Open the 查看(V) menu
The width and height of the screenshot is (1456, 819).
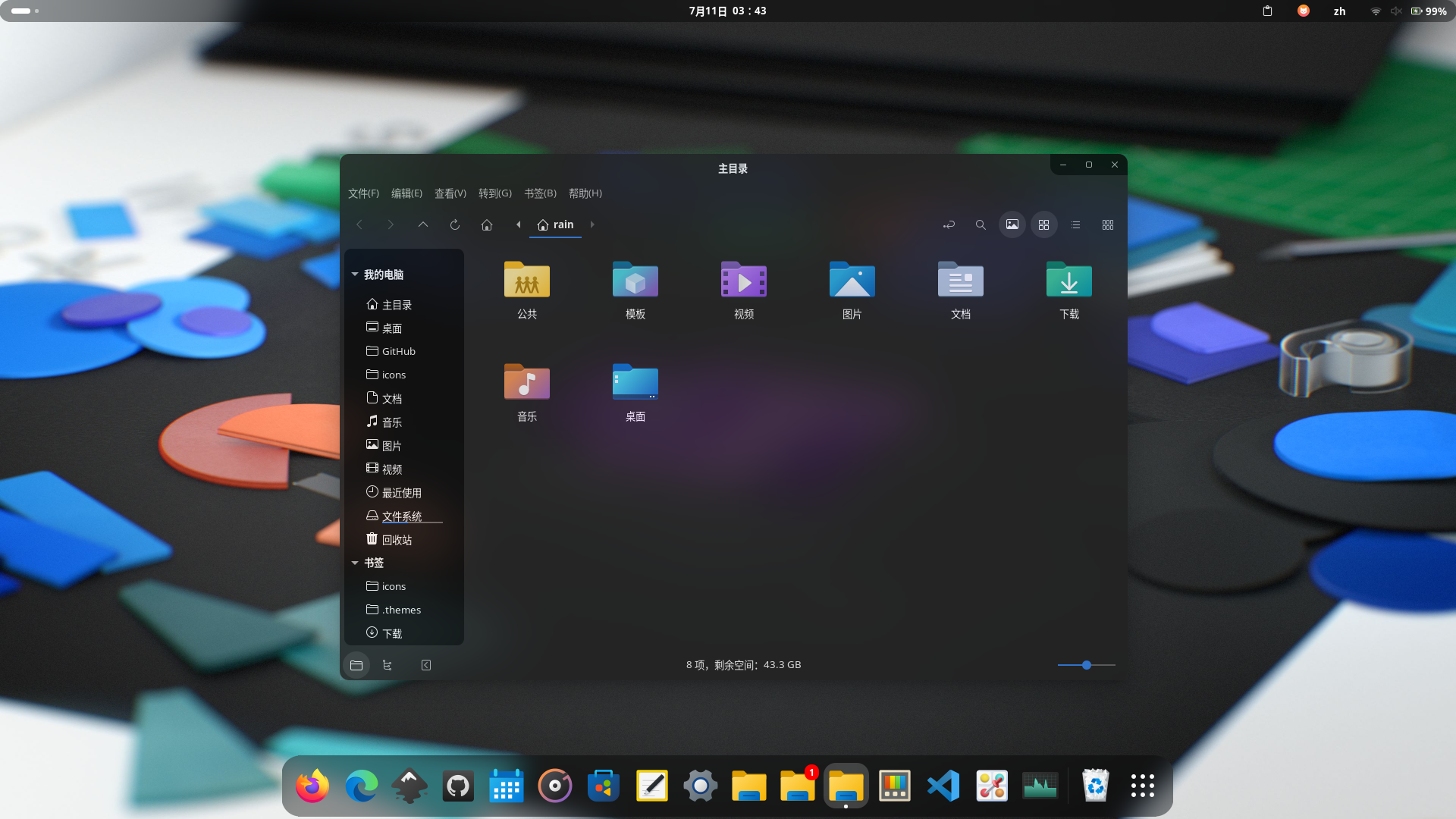450,193
